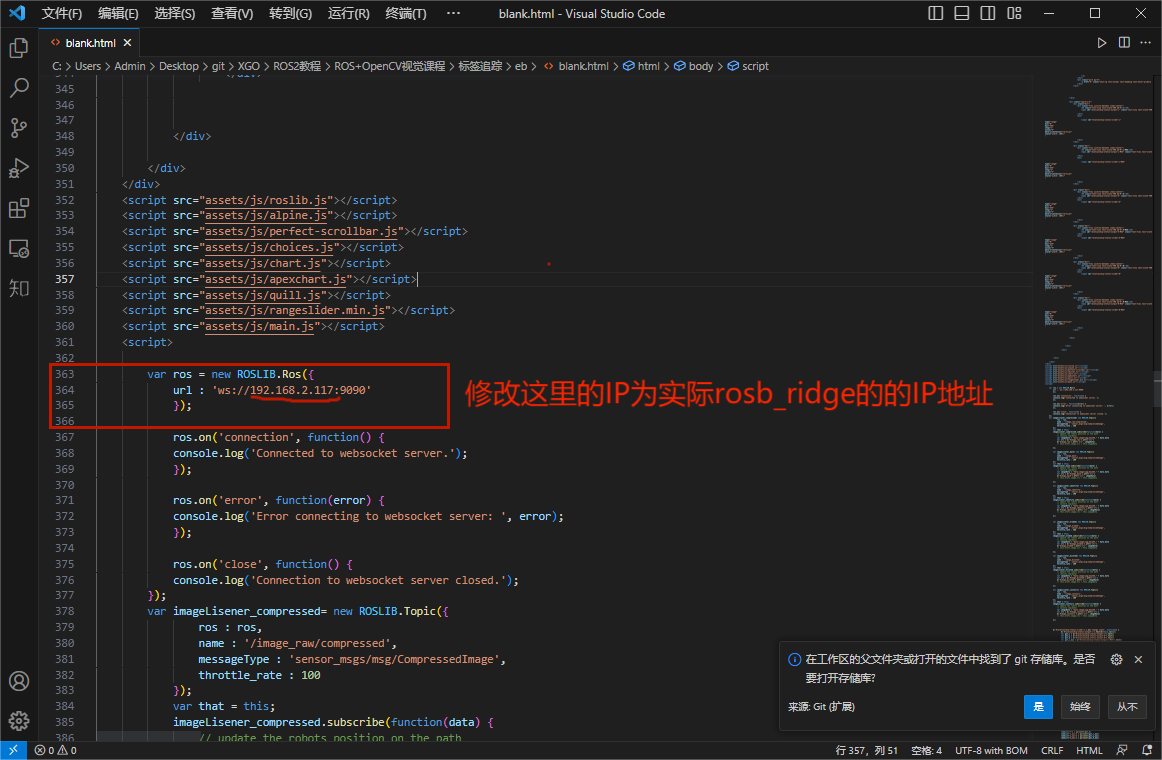Open the 编辑(E) menu
Viewport: 1162px width, 760px height.
(x=119, y=13)
